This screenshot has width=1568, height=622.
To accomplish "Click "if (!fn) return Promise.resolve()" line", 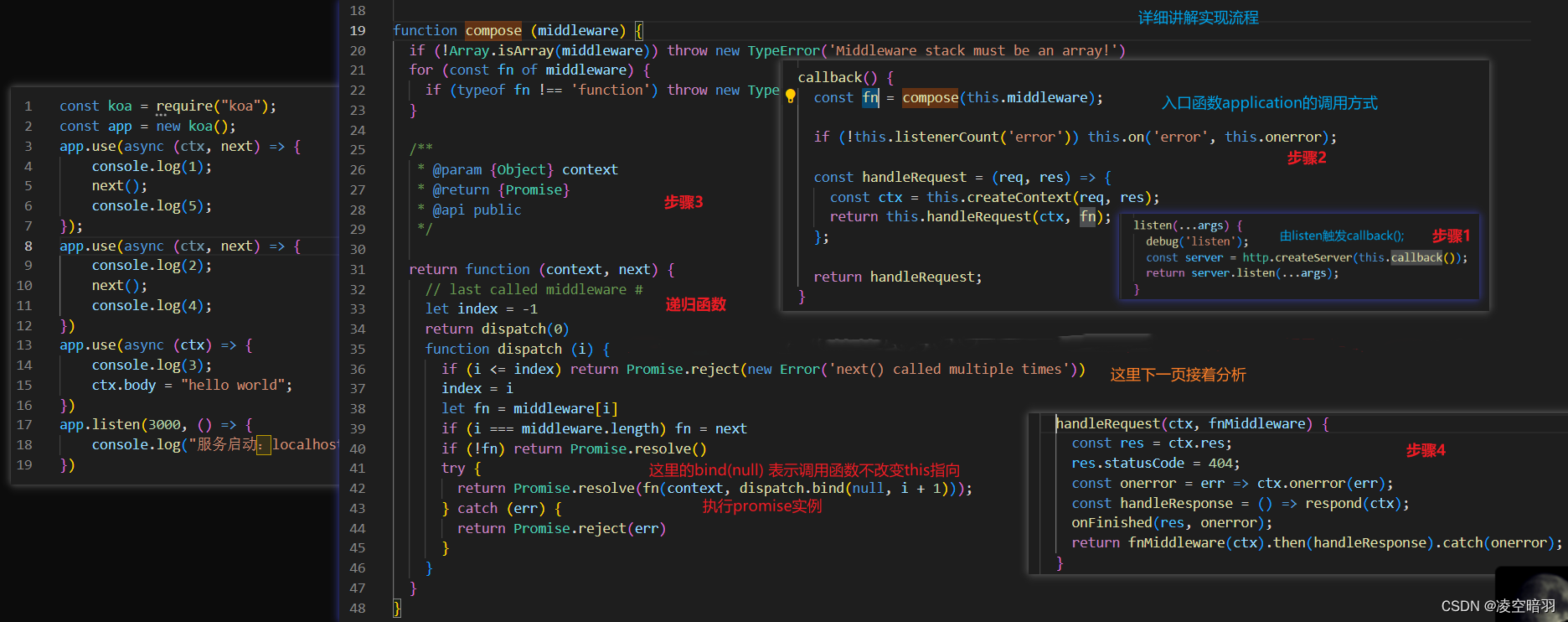I will [x=574, y=449].
